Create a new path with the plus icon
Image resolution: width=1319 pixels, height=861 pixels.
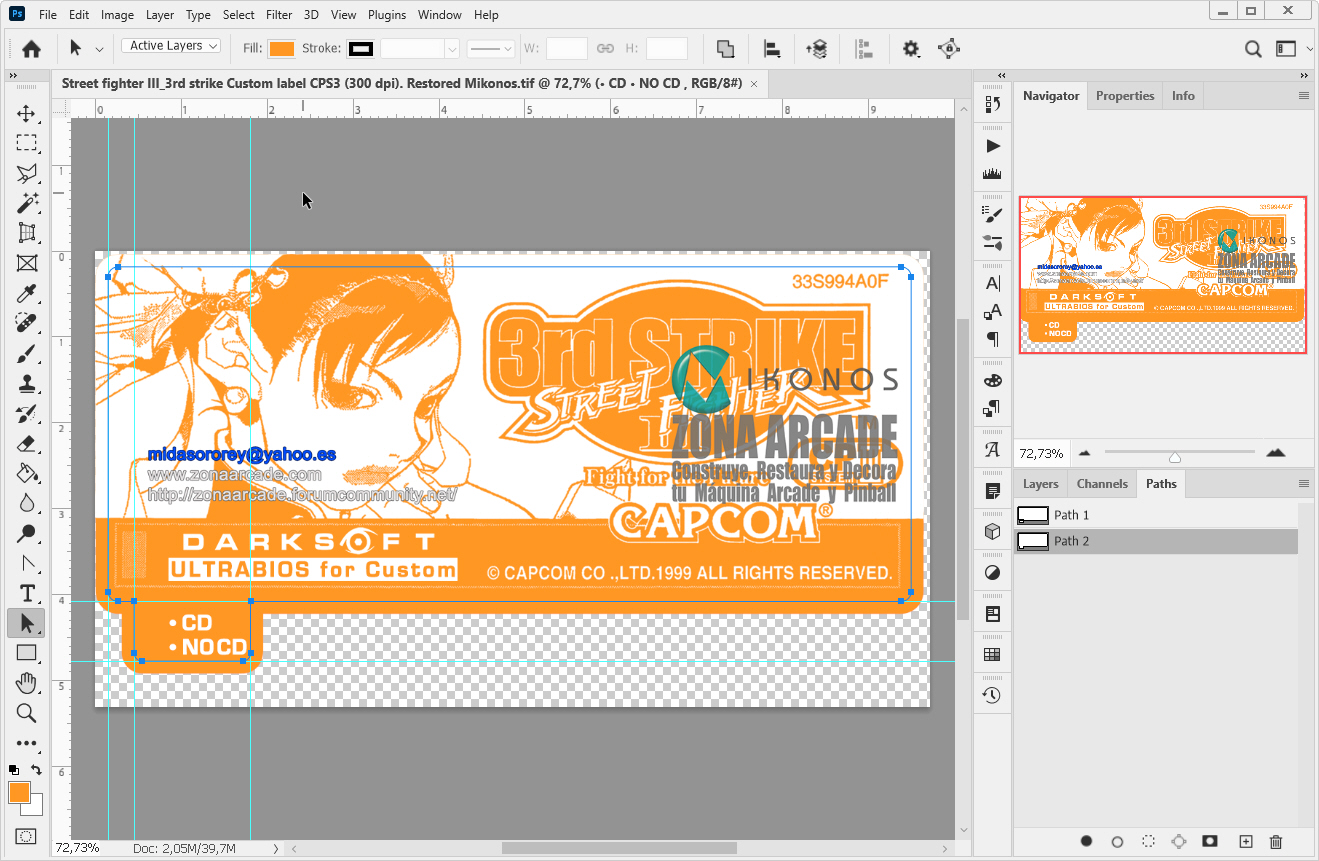pos(1246,842)
